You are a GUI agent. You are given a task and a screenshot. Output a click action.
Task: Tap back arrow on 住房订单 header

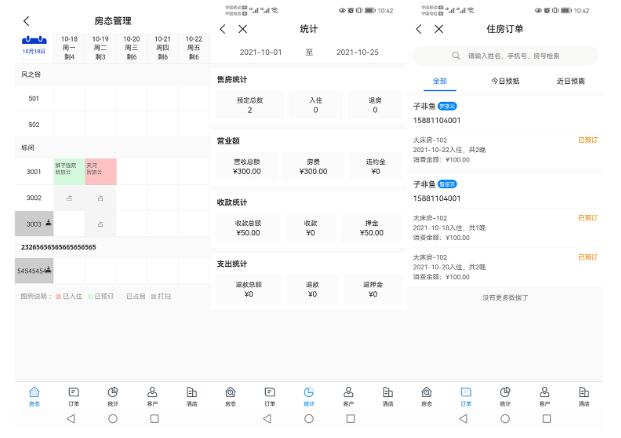click(x=419, y=29)
